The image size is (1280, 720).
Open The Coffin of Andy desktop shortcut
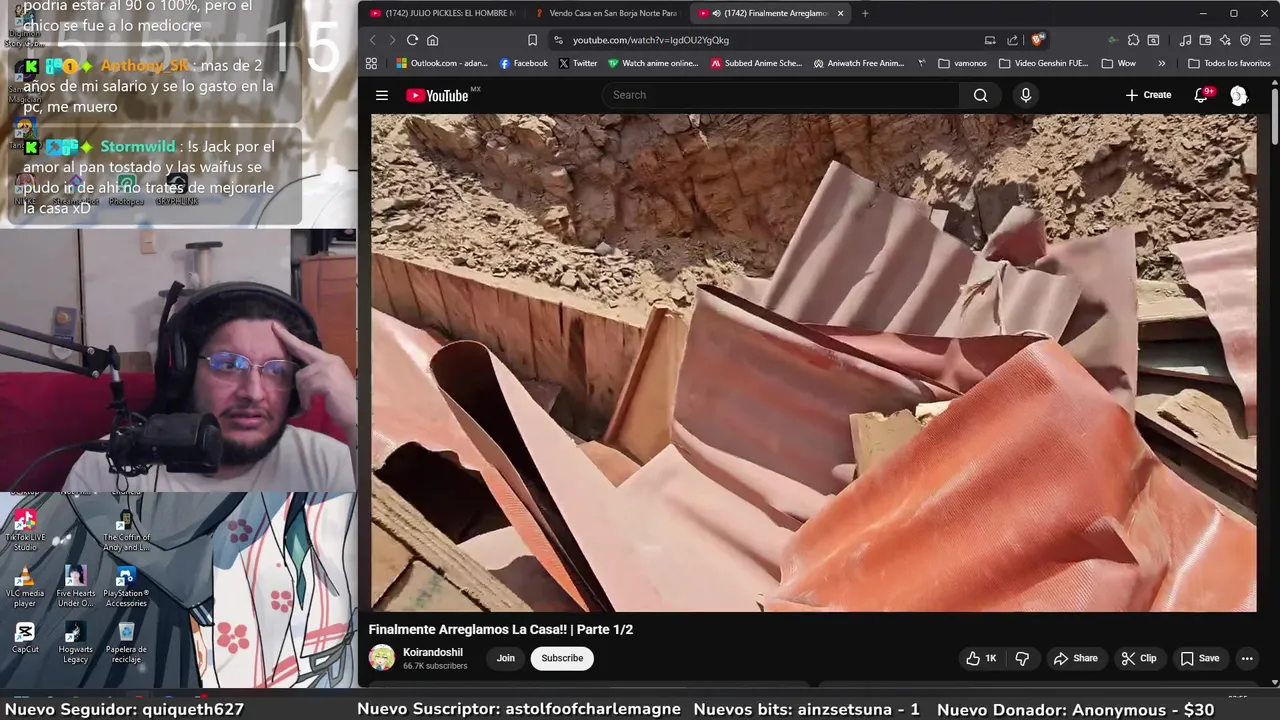126,531
